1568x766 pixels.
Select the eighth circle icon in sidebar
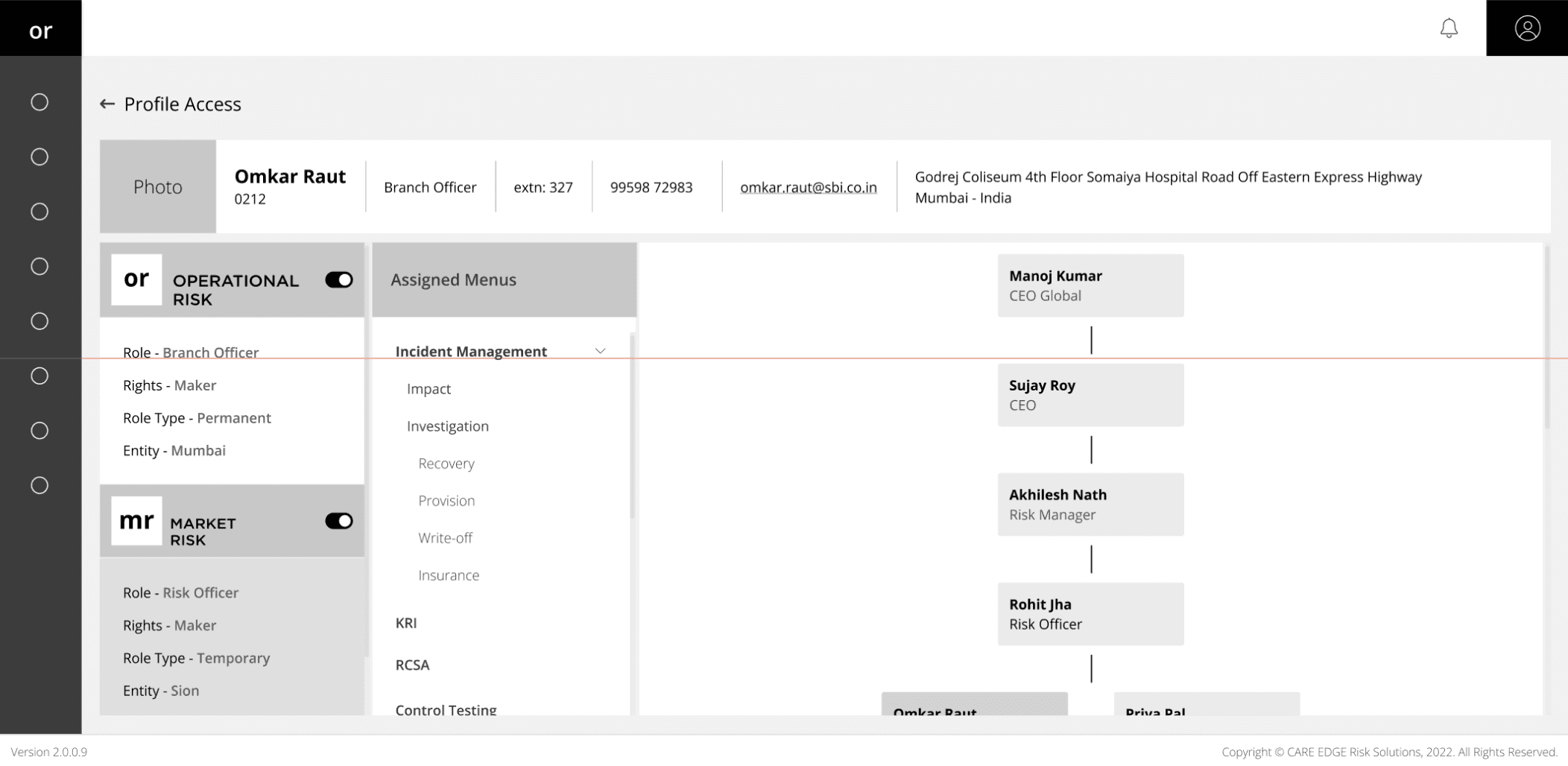(39, 485)
